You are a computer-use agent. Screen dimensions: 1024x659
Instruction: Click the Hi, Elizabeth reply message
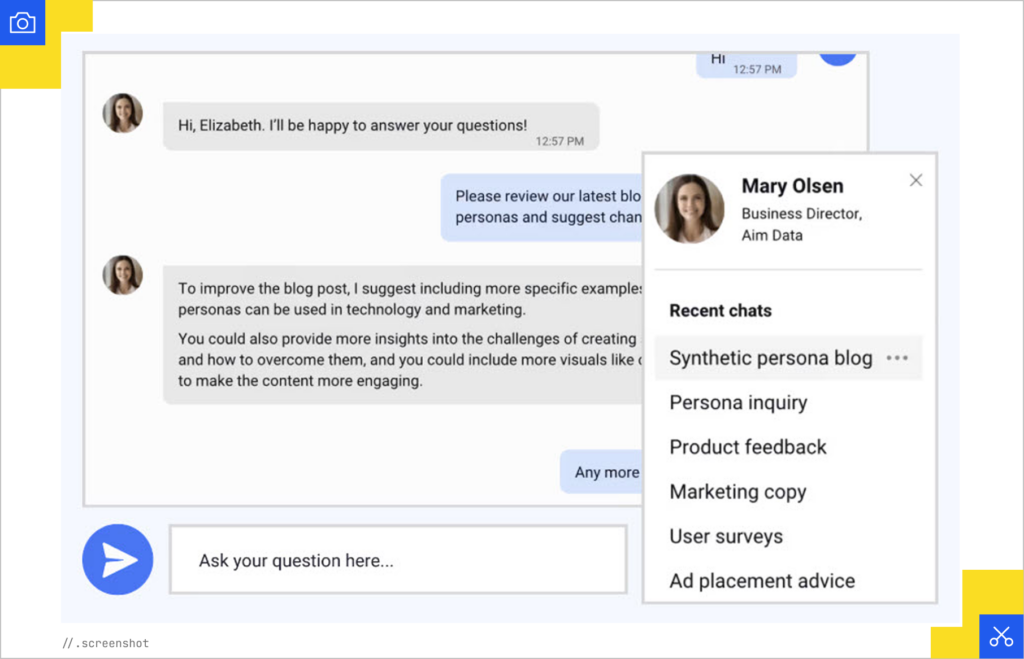point(381,127)
